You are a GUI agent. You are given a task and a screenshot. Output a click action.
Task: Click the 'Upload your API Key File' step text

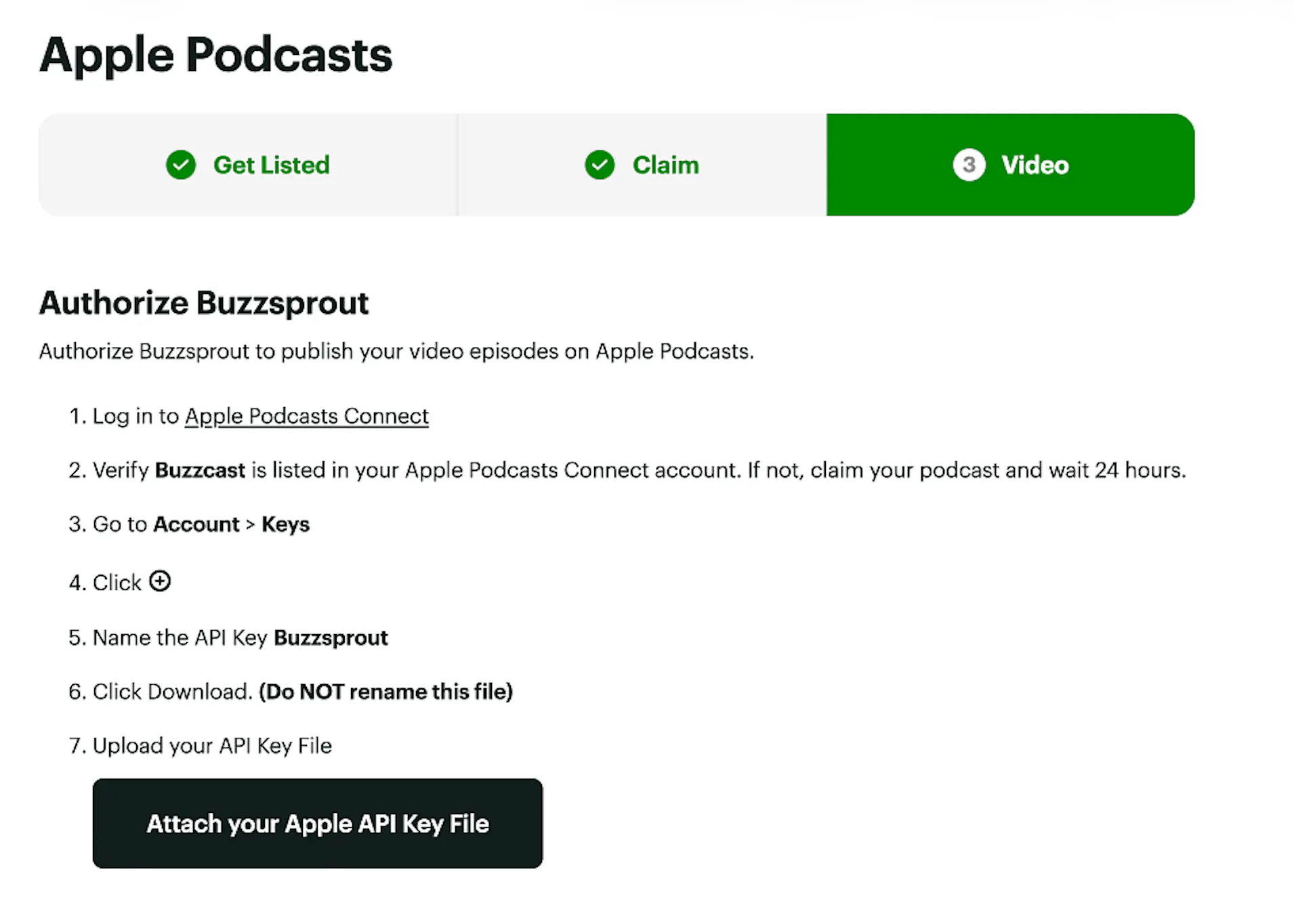(x=212, y=746)
